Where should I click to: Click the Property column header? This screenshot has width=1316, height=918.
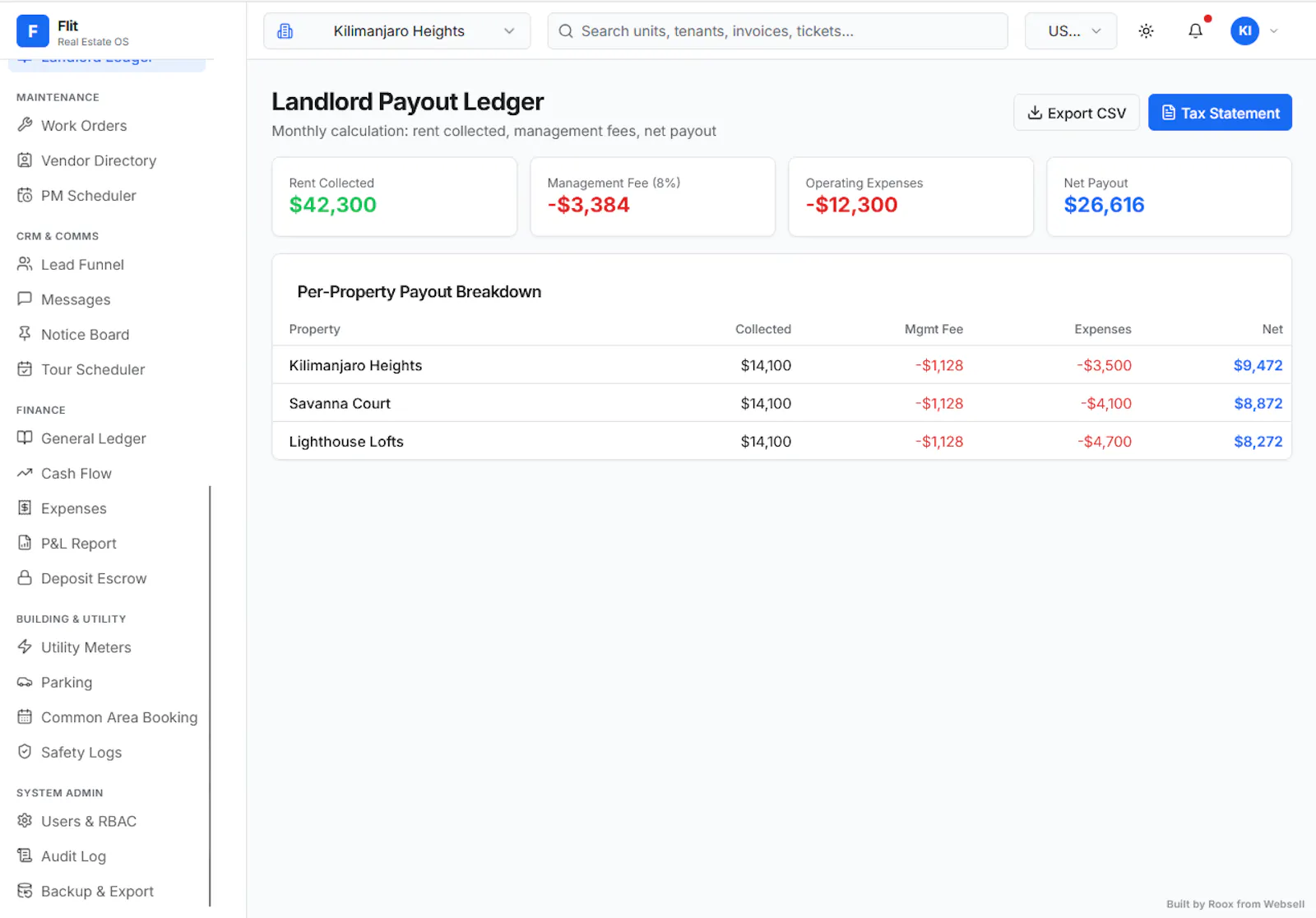[x=314, y=329]
